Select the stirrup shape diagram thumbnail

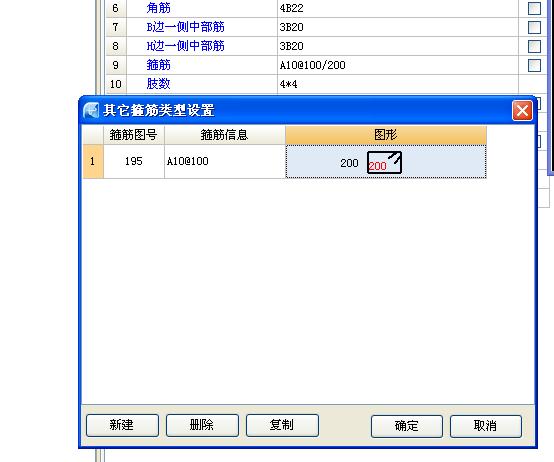click(384, 162)
